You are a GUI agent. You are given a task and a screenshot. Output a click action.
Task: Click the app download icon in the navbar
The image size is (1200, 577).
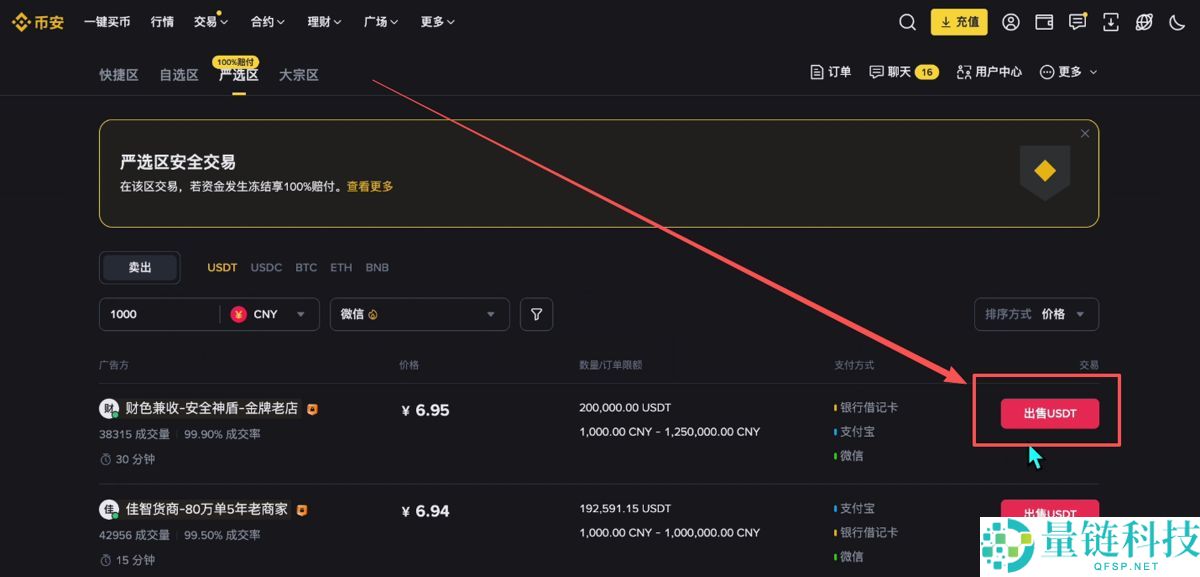1110,21
